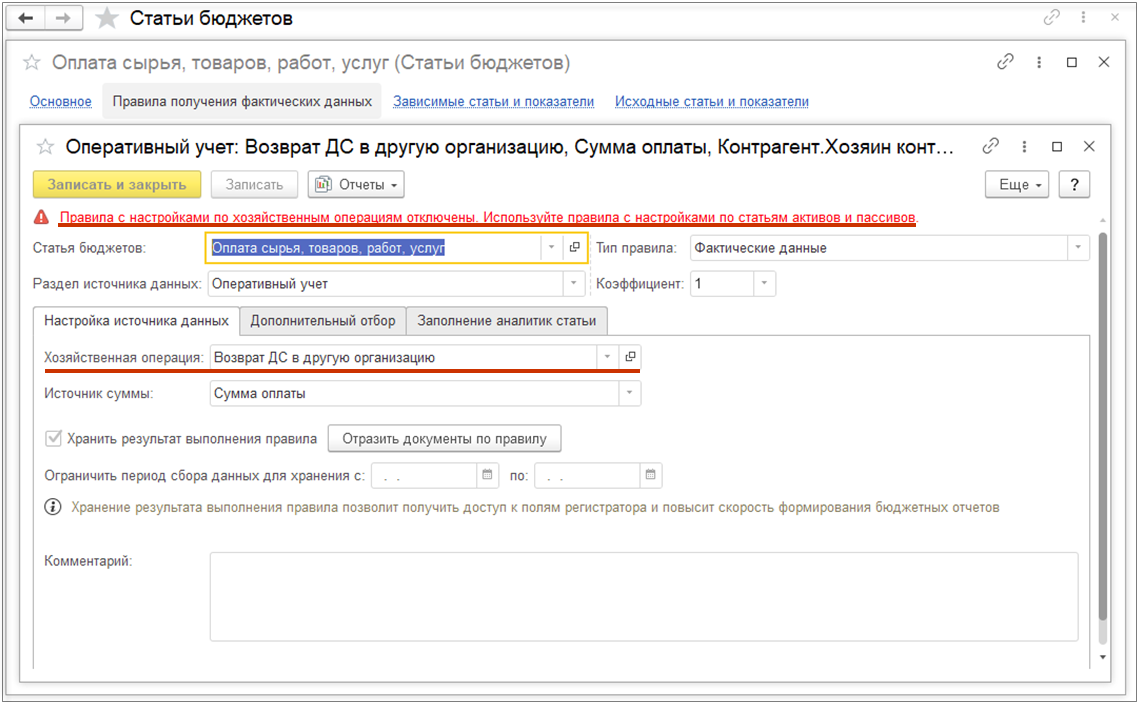
Task: Open three-dot menu in top title bar
Action: click(x=1083, y=17)
